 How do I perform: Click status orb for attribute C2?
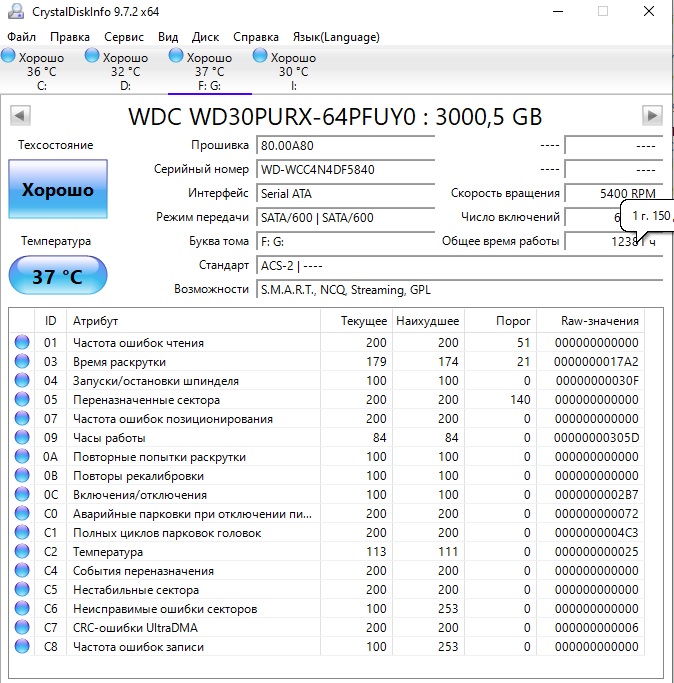[x=22, y=551]
